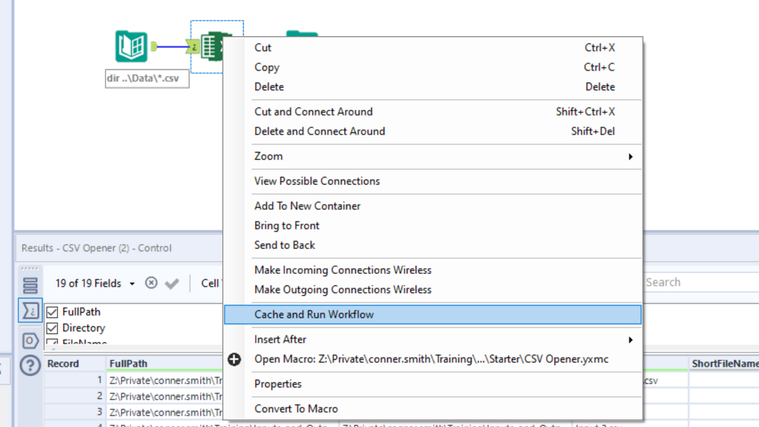Click the Search field in results
This screenshot has height=427, width=759.
(701, 282)
